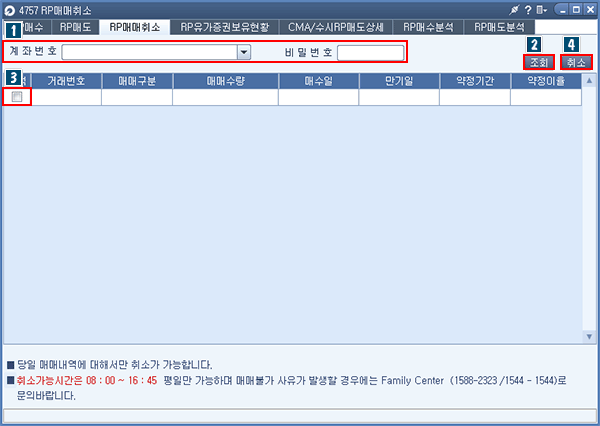
Task: Open the RP매도분석 tab
Action: [x=499, y=27]
